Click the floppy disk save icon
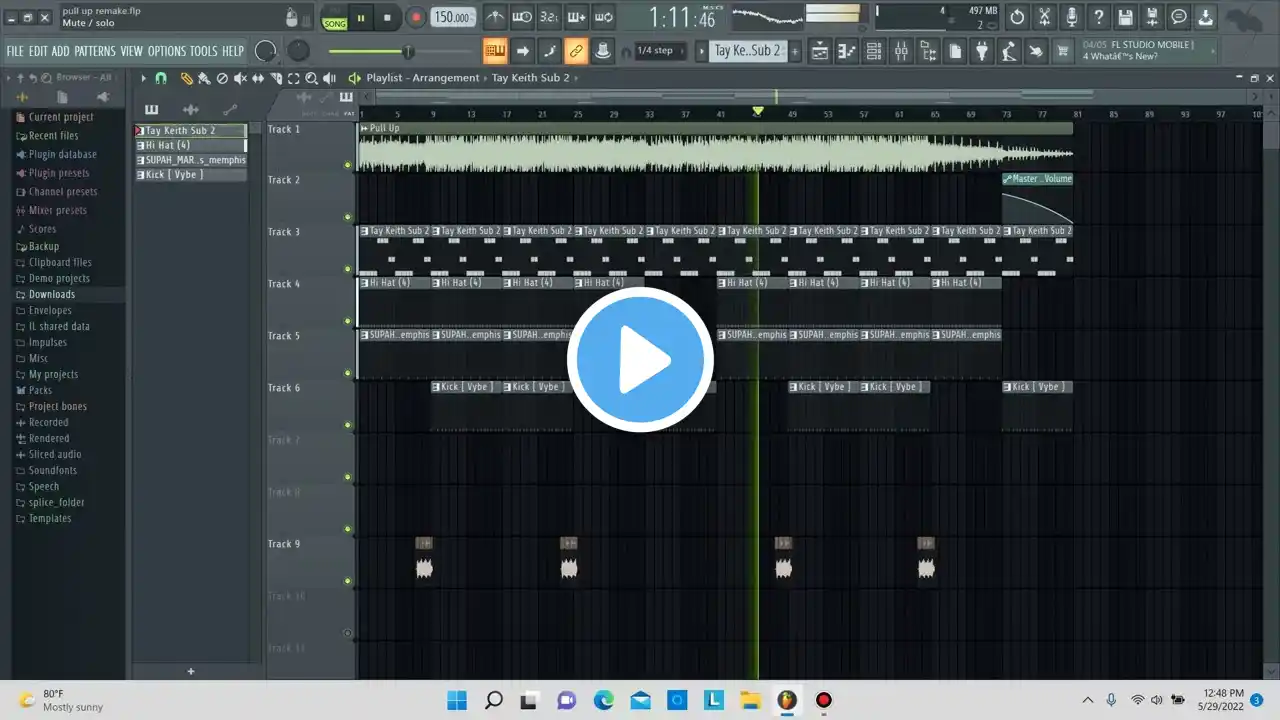This screenshot has width=1280, height=720. 1125,17
